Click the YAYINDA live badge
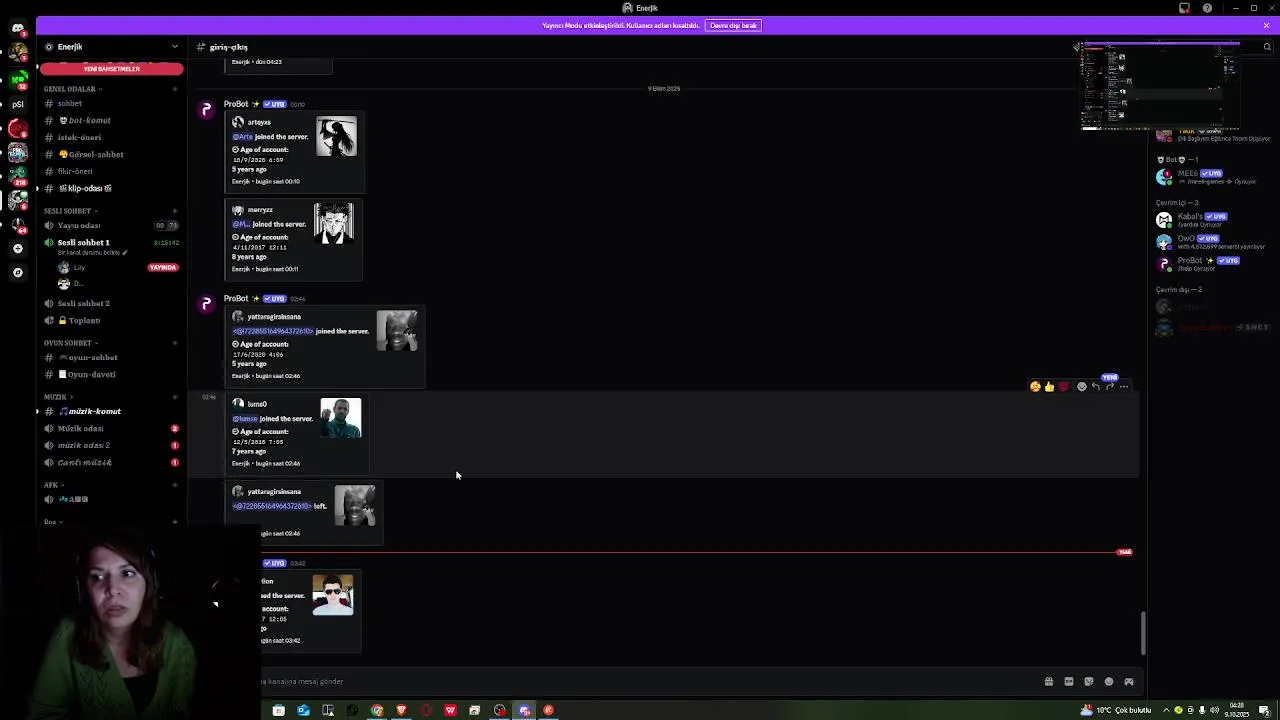Screen dimensions: 1280x720 [163, 267]
